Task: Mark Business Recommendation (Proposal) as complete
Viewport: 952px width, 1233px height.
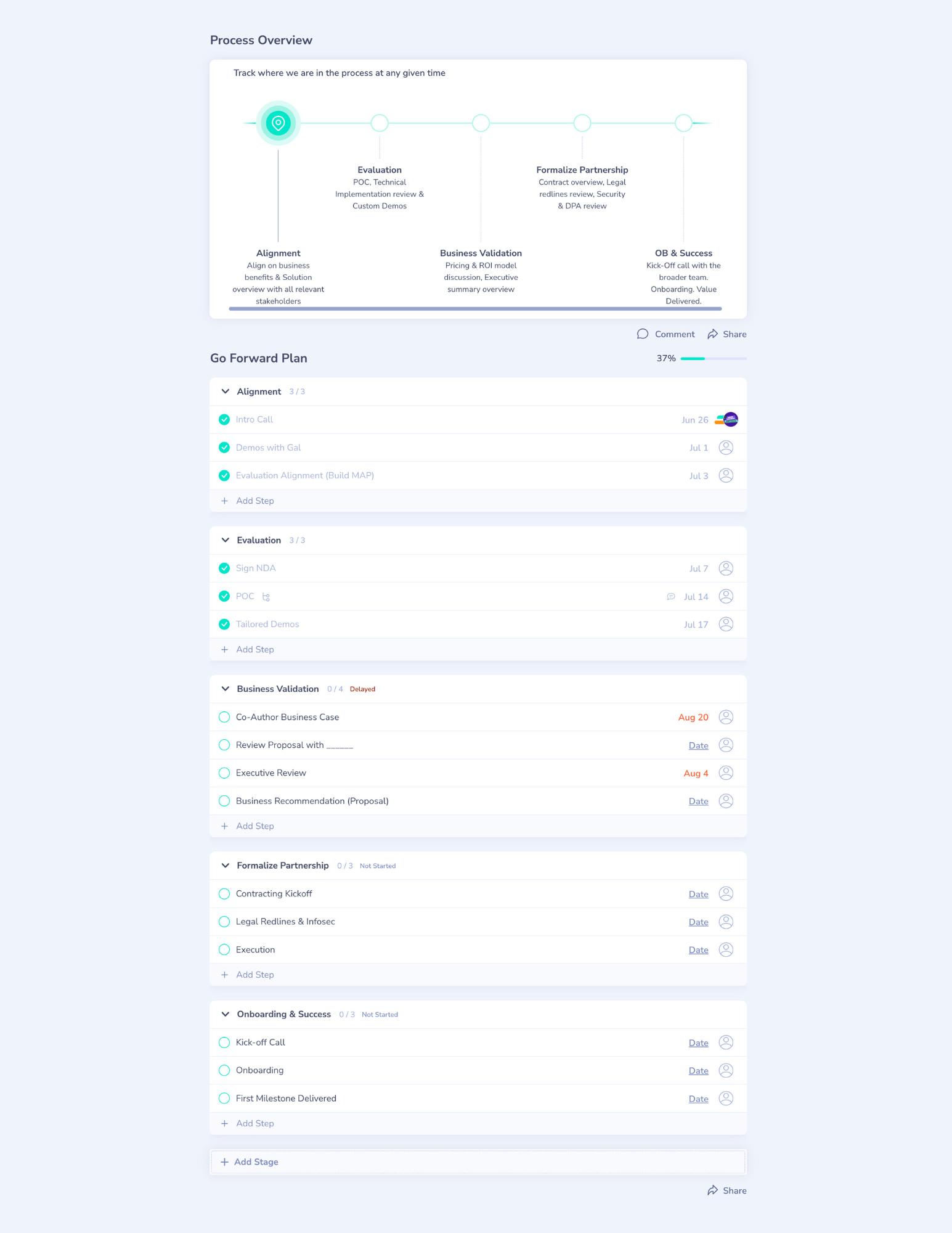Action: (224, 801)
